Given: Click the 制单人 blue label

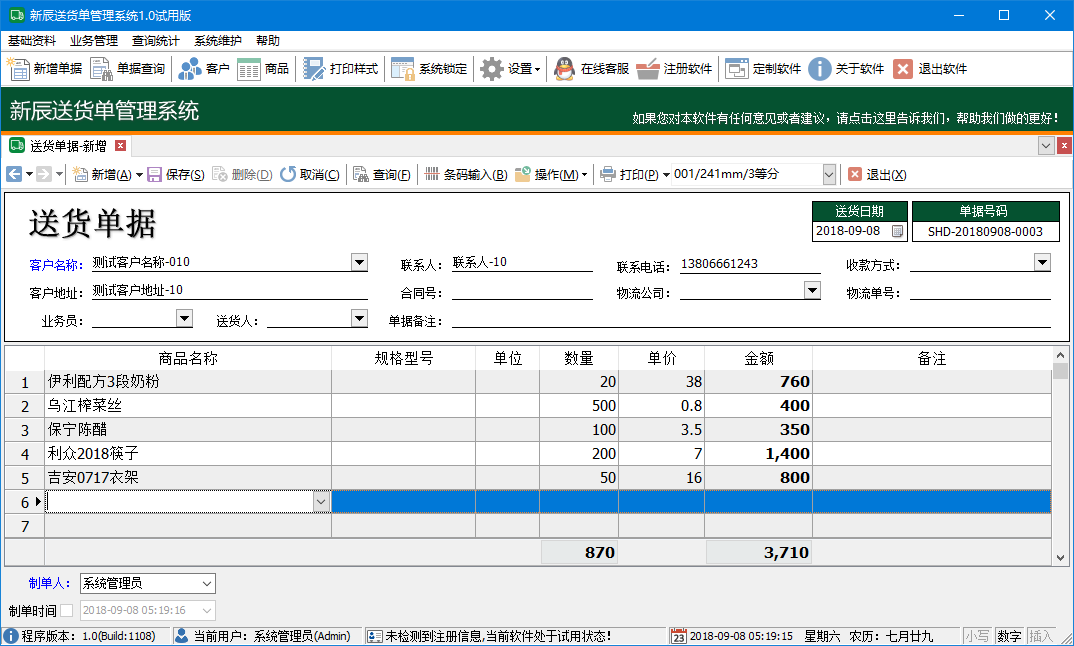Looking at the screenshot, I should click(x=49, y=583).
